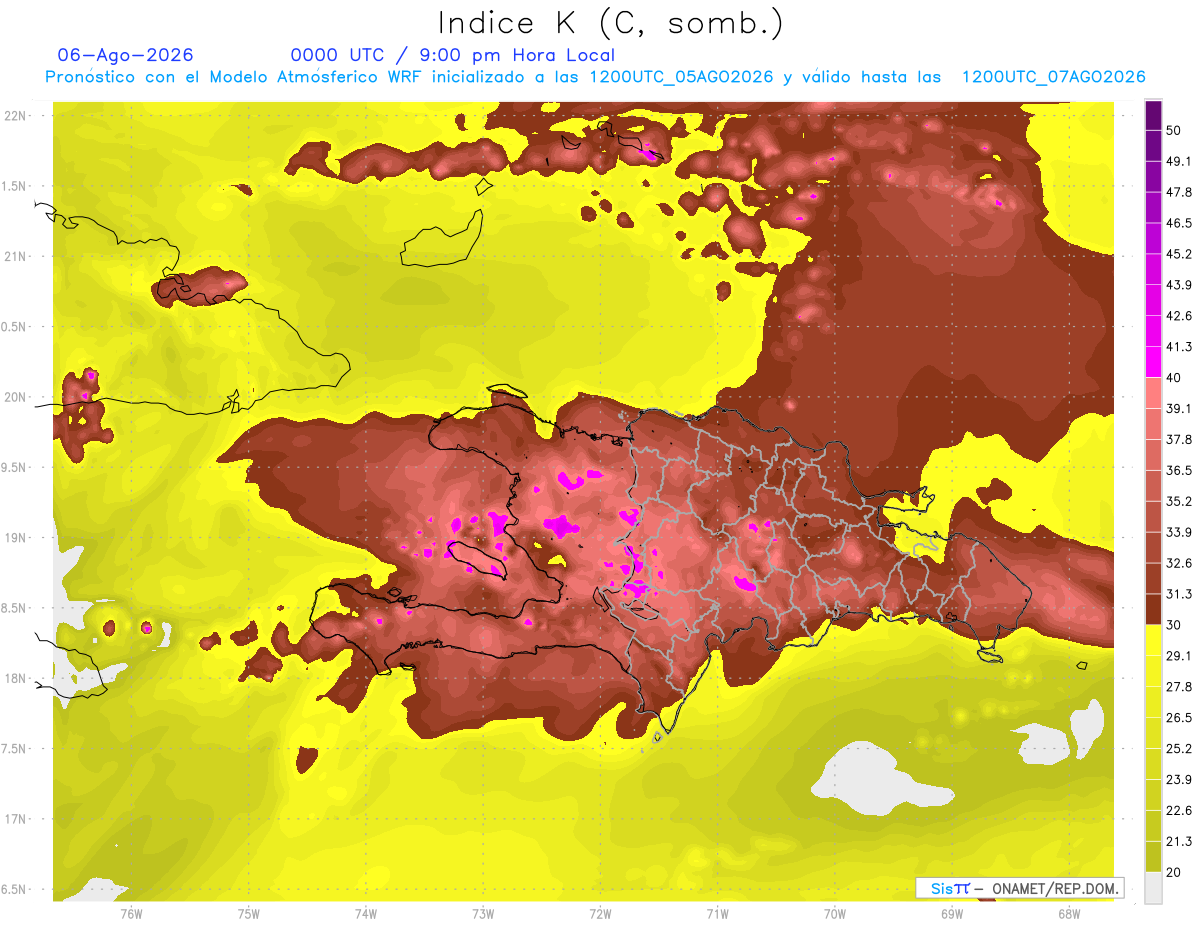Select the grey legend swatch below 20
Image resolution: width=1200 pixels, height=927 pixels.
coord(1153,887)
